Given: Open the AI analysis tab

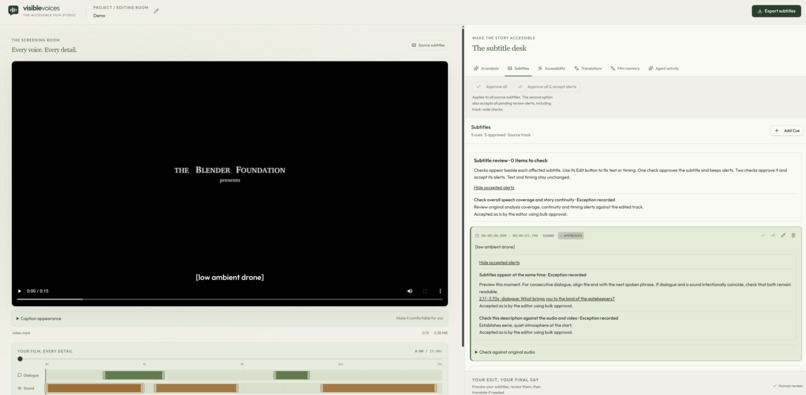Looking at the screenshot, I should click(x=486, y=68).
